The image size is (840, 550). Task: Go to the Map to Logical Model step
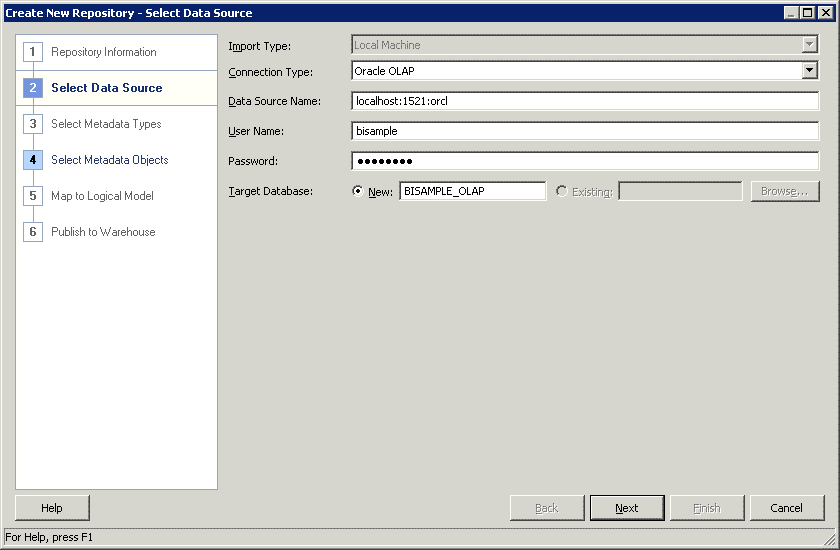(x=102, y=195)
